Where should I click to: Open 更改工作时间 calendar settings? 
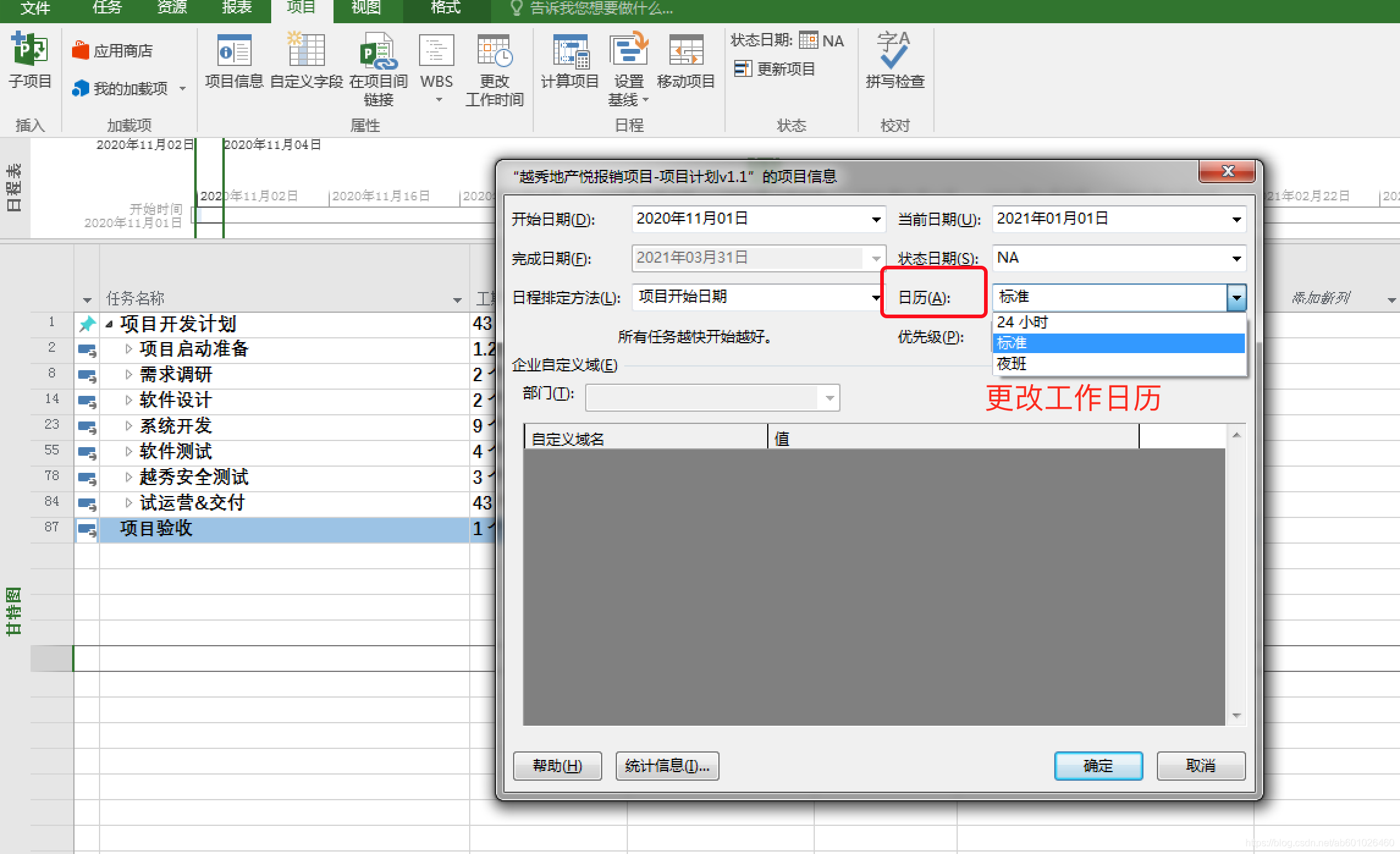(494, 70)
